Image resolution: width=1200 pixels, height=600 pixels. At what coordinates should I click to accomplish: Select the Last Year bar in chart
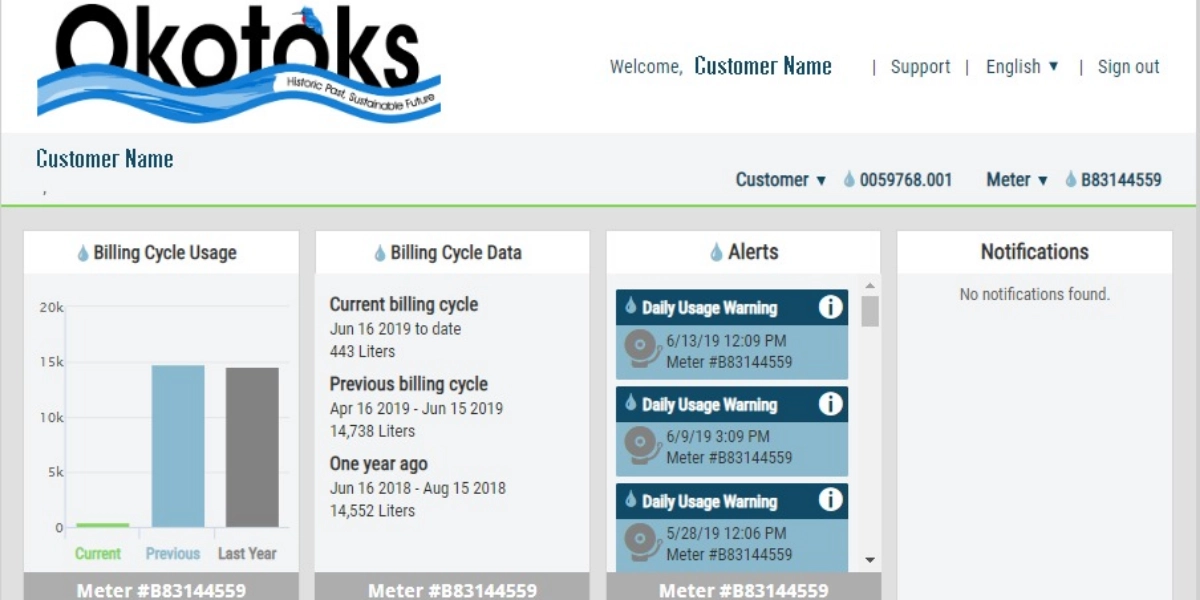point(252,447)
